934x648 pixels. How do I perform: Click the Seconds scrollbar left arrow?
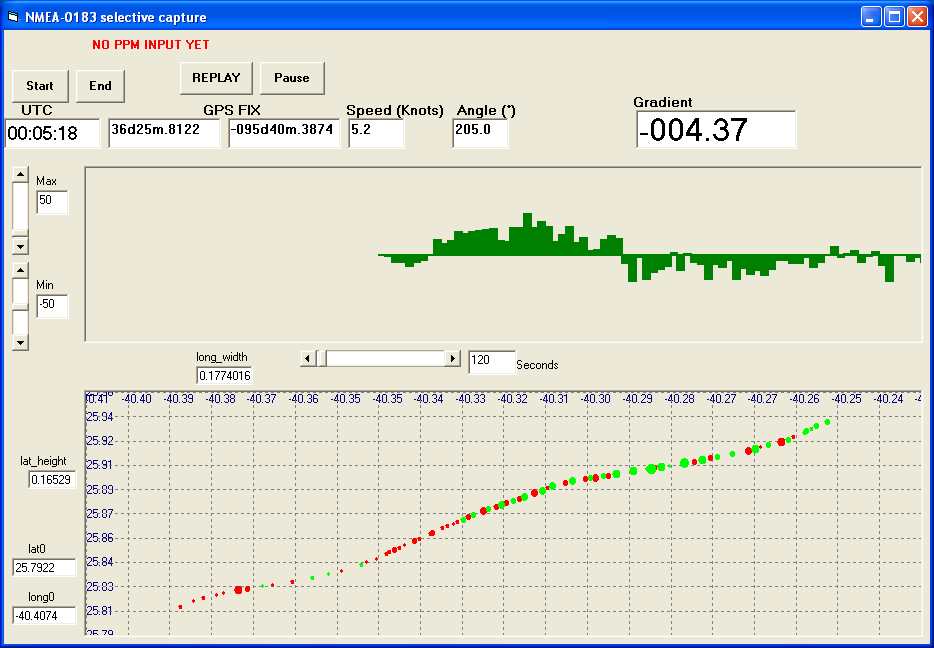coord(309,358)
